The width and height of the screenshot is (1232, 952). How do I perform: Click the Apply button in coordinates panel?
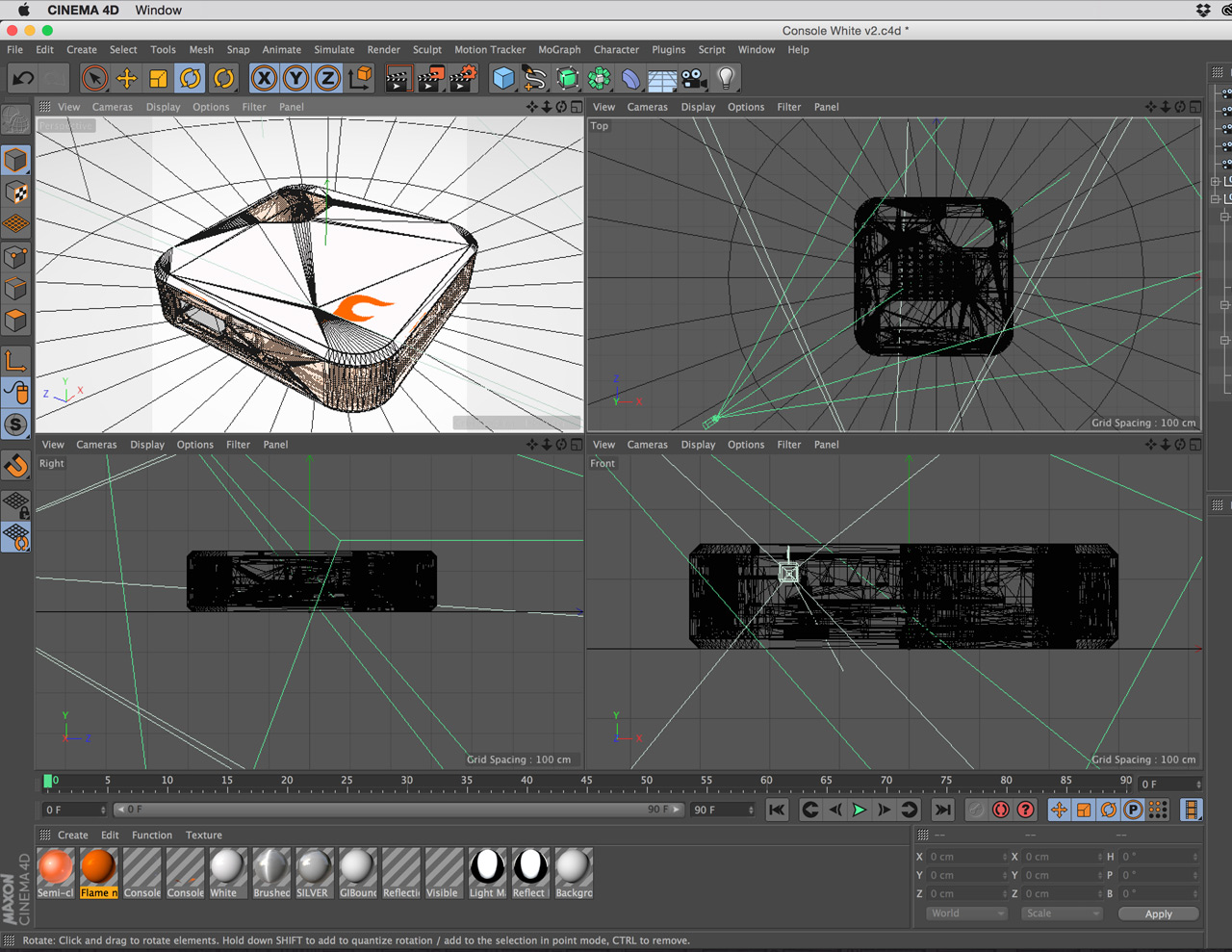[x=1158, y=913]
